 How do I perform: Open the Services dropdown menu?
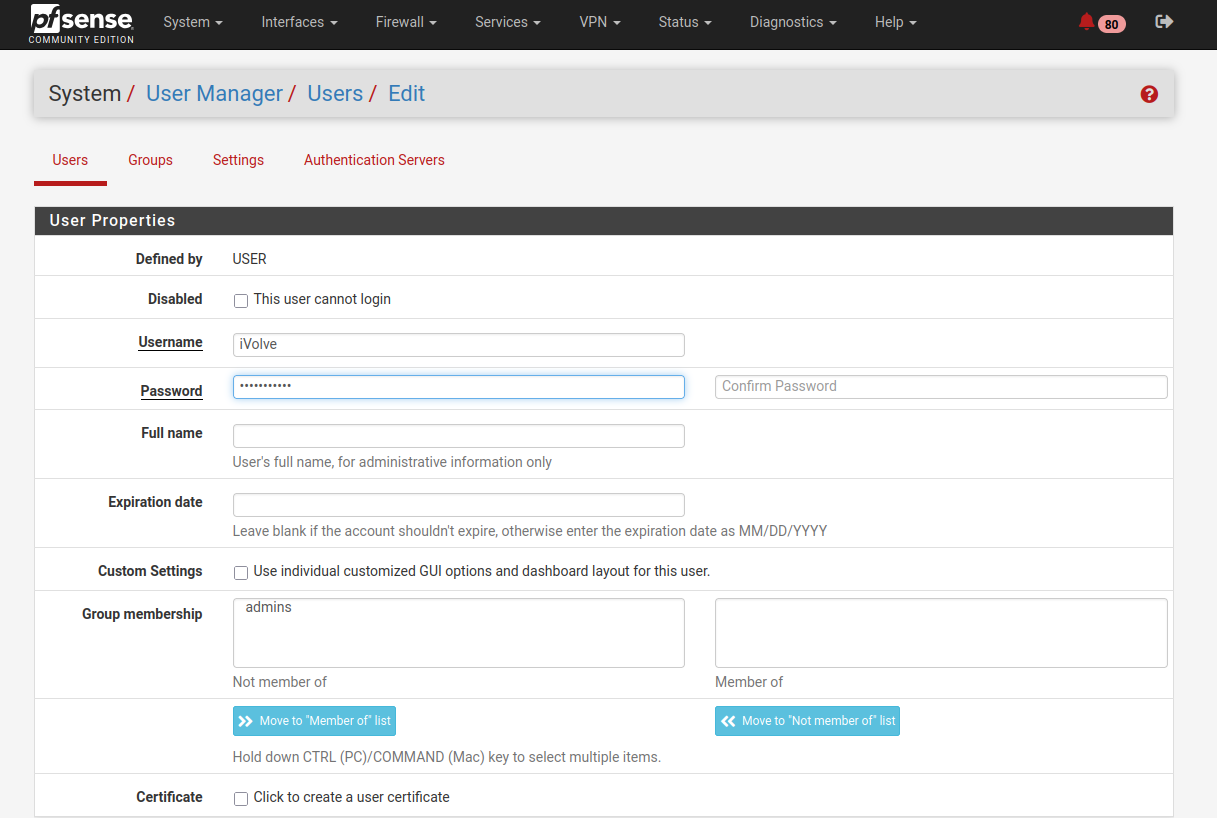tap(508, 22)
